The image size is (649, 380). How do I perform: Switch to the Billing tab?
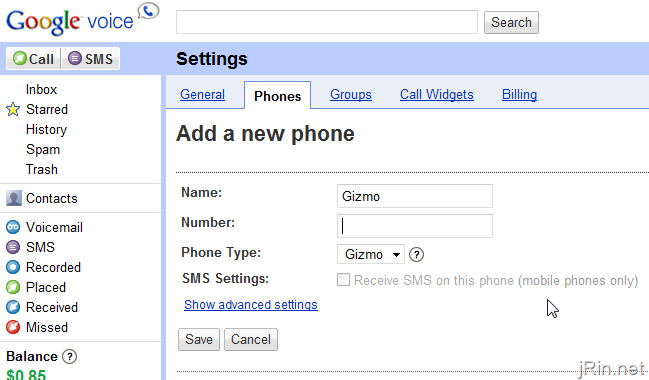click(519, 94)
